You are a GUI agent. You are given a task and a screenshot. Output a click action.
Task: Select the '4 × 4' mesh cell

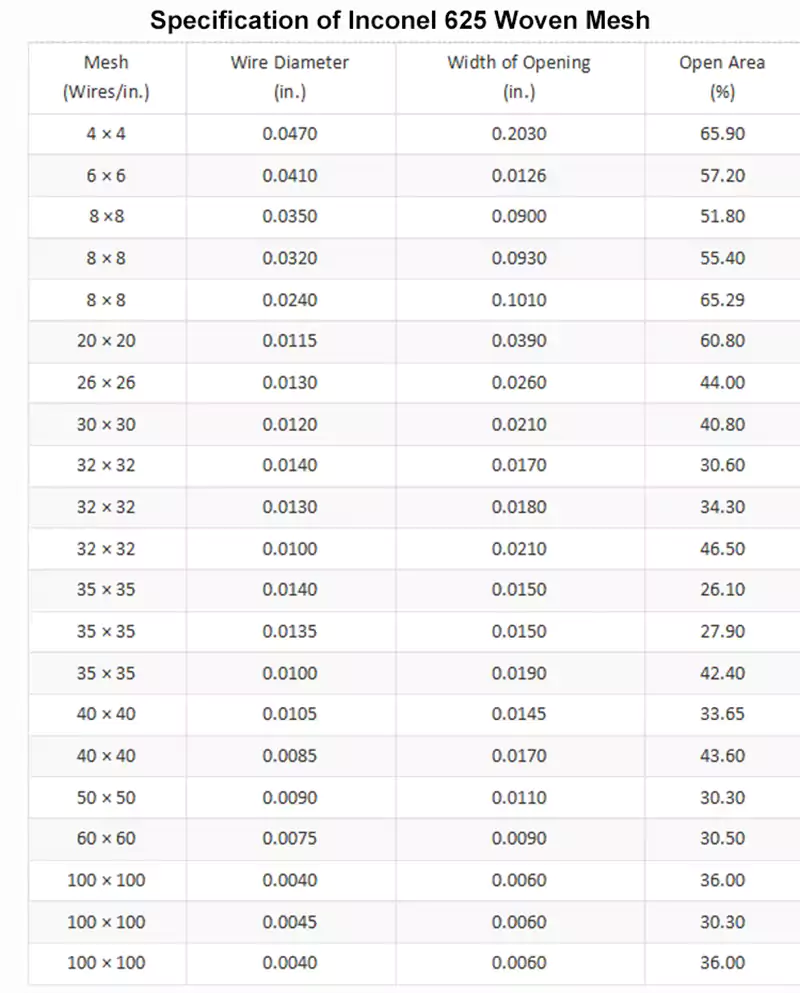(106, 134)
